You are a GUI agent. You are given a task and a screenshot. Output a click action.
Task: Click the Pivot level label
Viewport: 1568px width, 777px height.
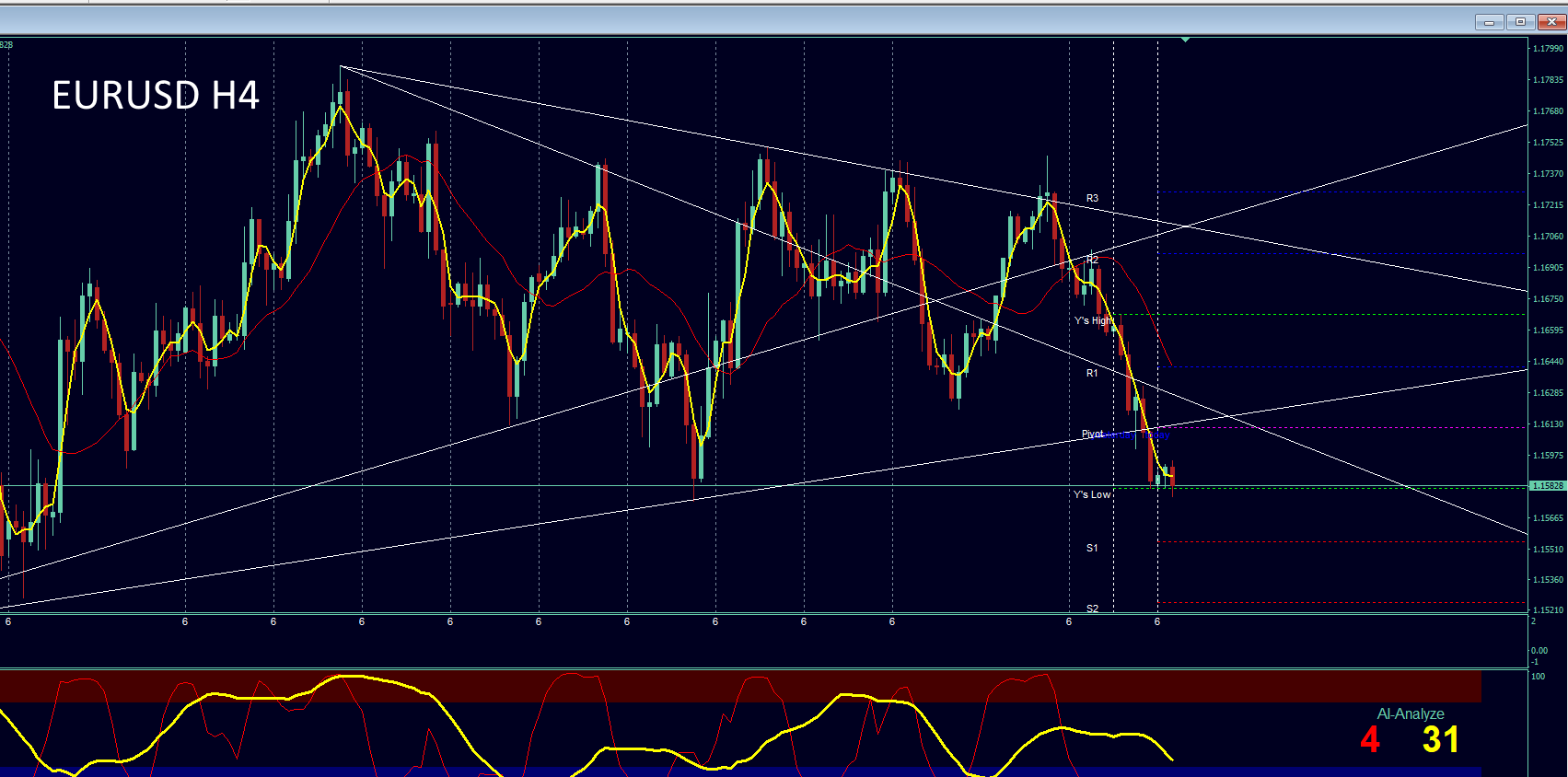click(x=1093, y=434)
